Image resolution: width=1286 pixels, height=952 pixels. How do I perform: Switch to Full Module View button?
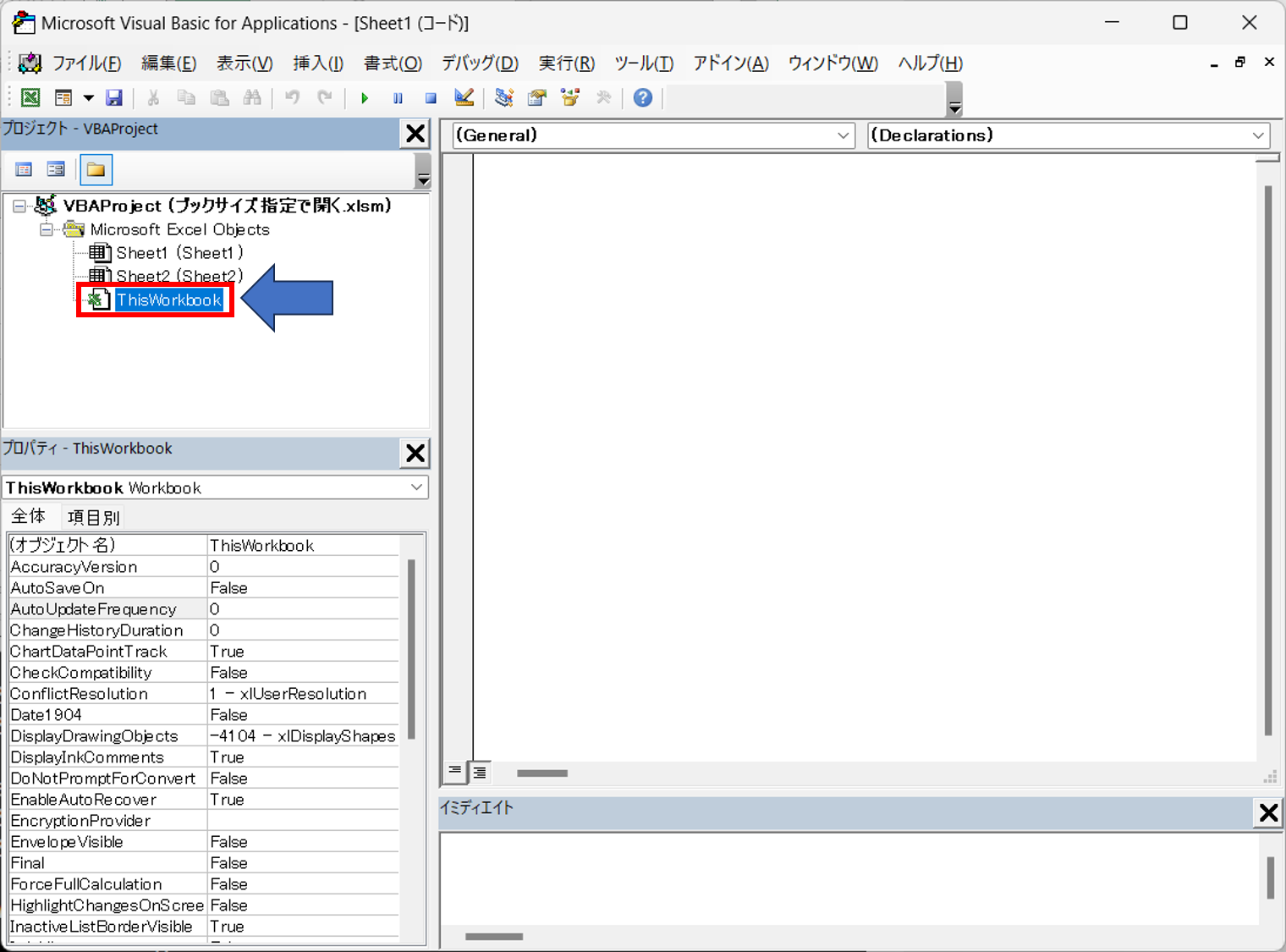point(480,772)
